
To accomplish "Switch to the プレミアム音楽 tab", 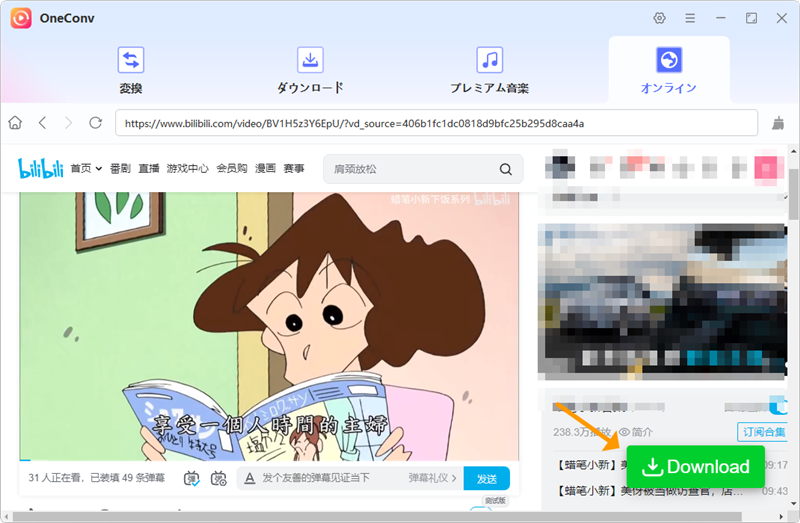I will (489, 70).
